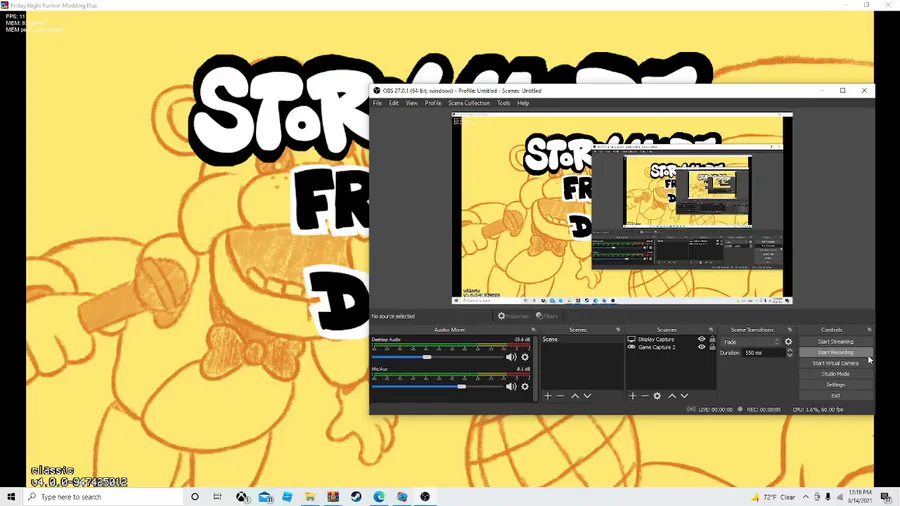Open the weather 72°F Clear widget
Screen dimensions: 900x506
(774, 497)
